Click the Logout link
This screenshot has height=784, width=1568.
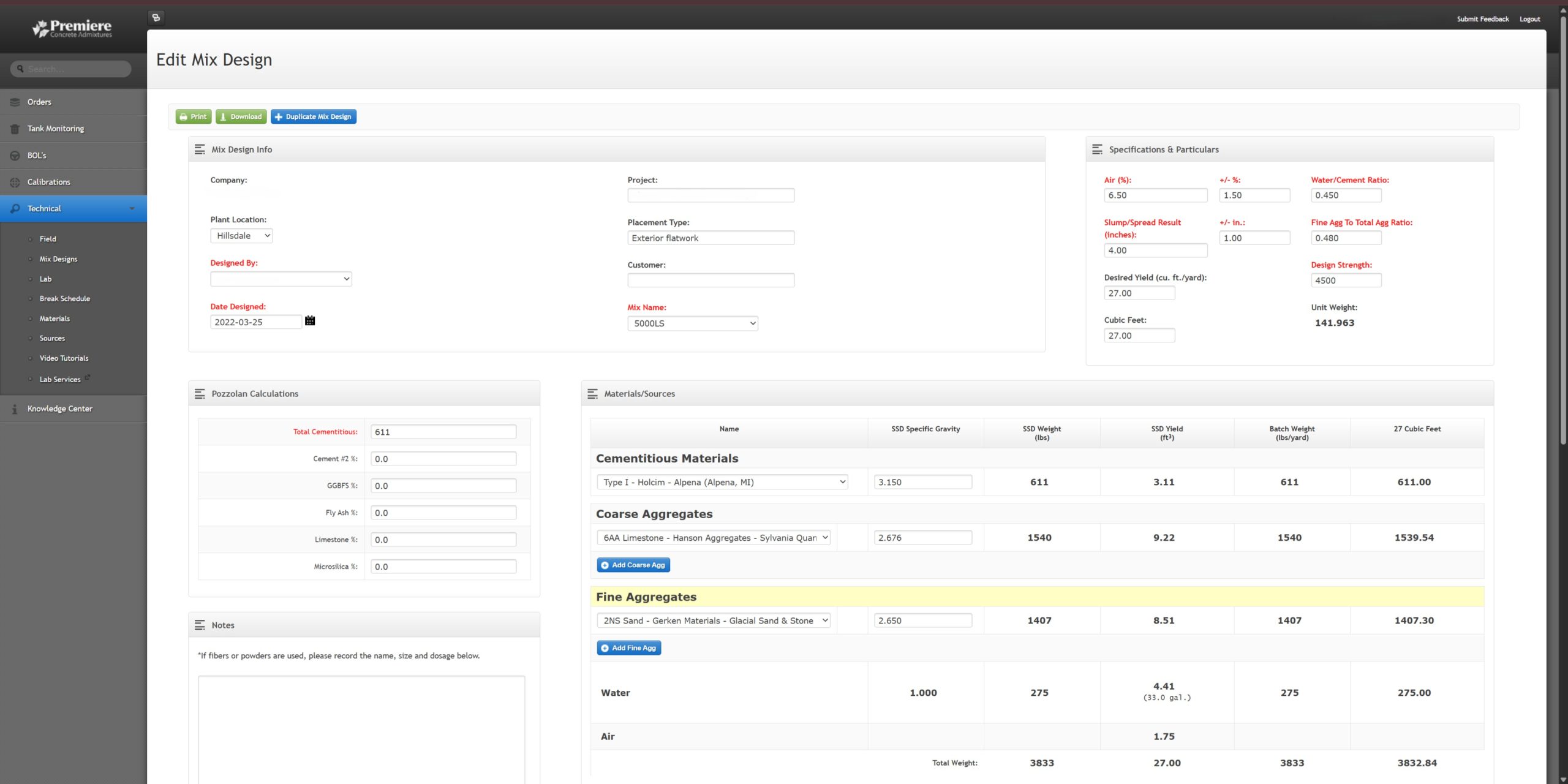pos(1529,19)
